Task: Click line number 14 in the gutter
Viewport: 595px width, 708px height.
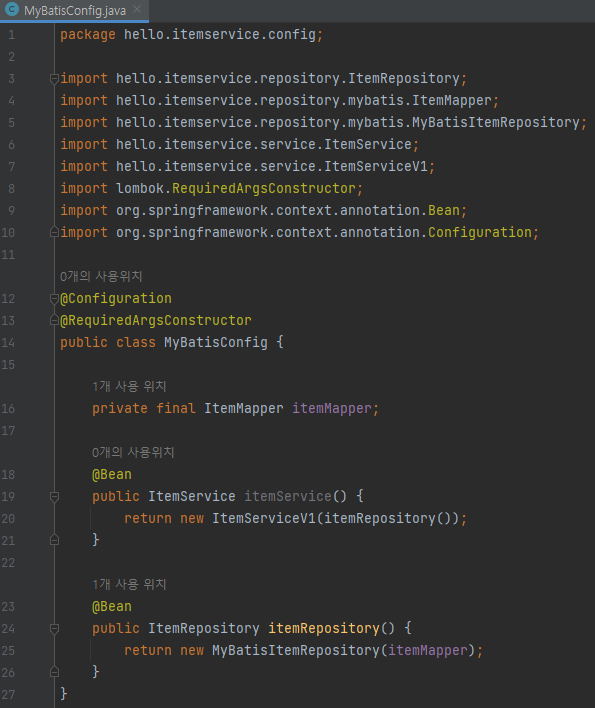Action: (x=8, y=343)
